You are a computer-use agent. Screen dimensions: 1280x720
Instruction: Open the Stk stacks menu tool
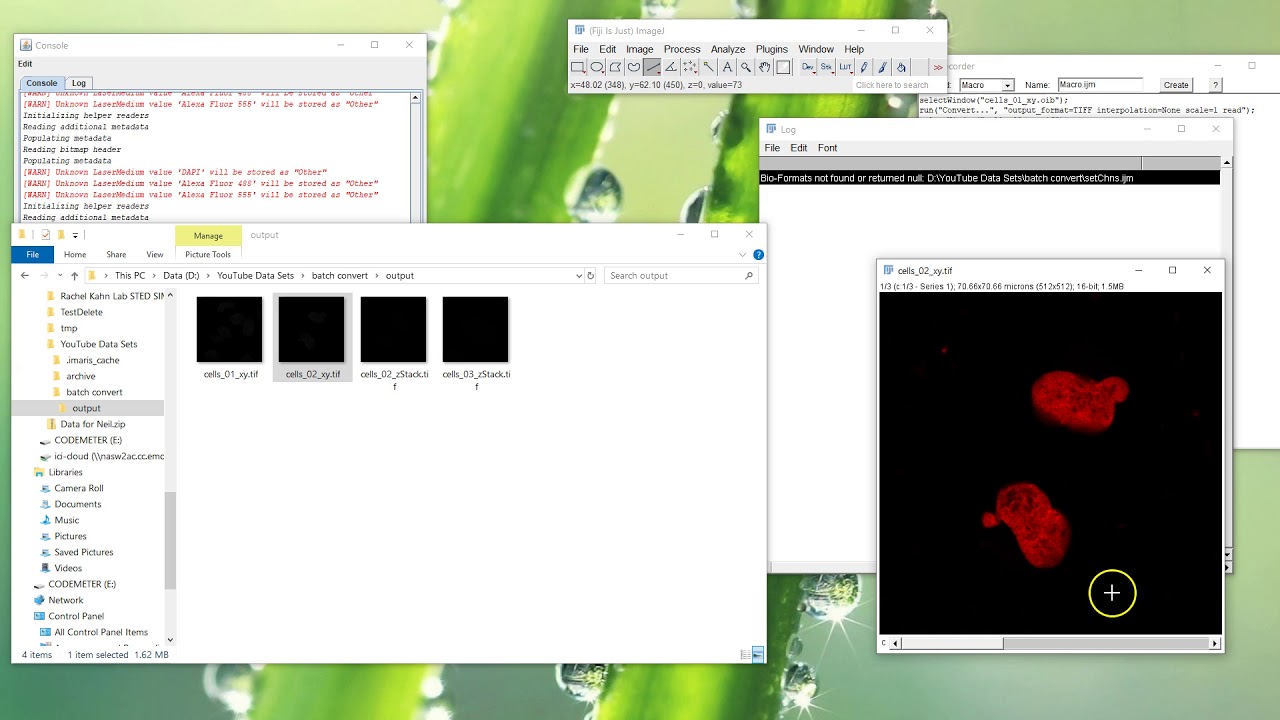tap(826, 67)
